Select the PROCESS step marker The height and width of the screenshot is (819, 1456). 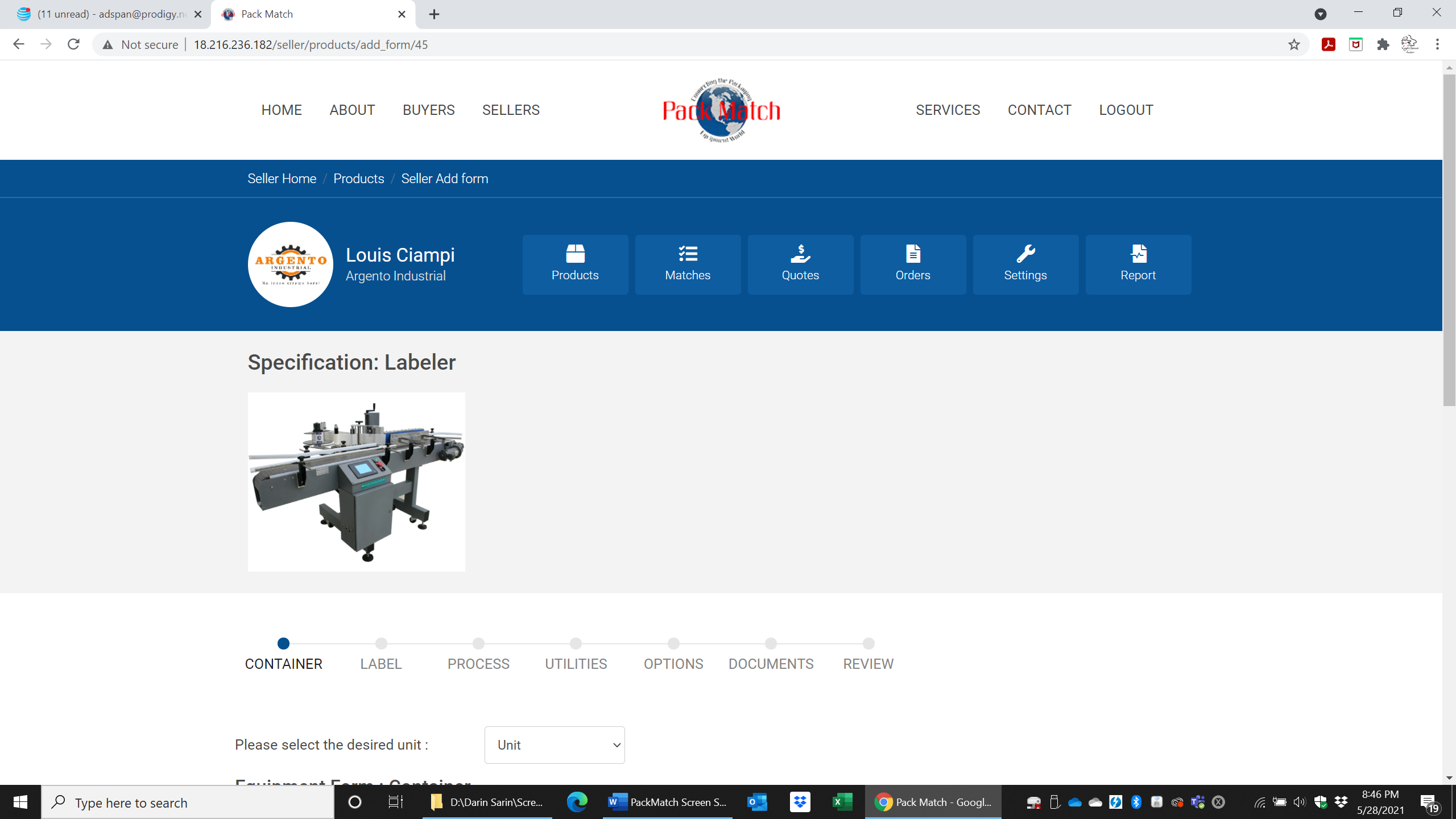click(478, 643)
